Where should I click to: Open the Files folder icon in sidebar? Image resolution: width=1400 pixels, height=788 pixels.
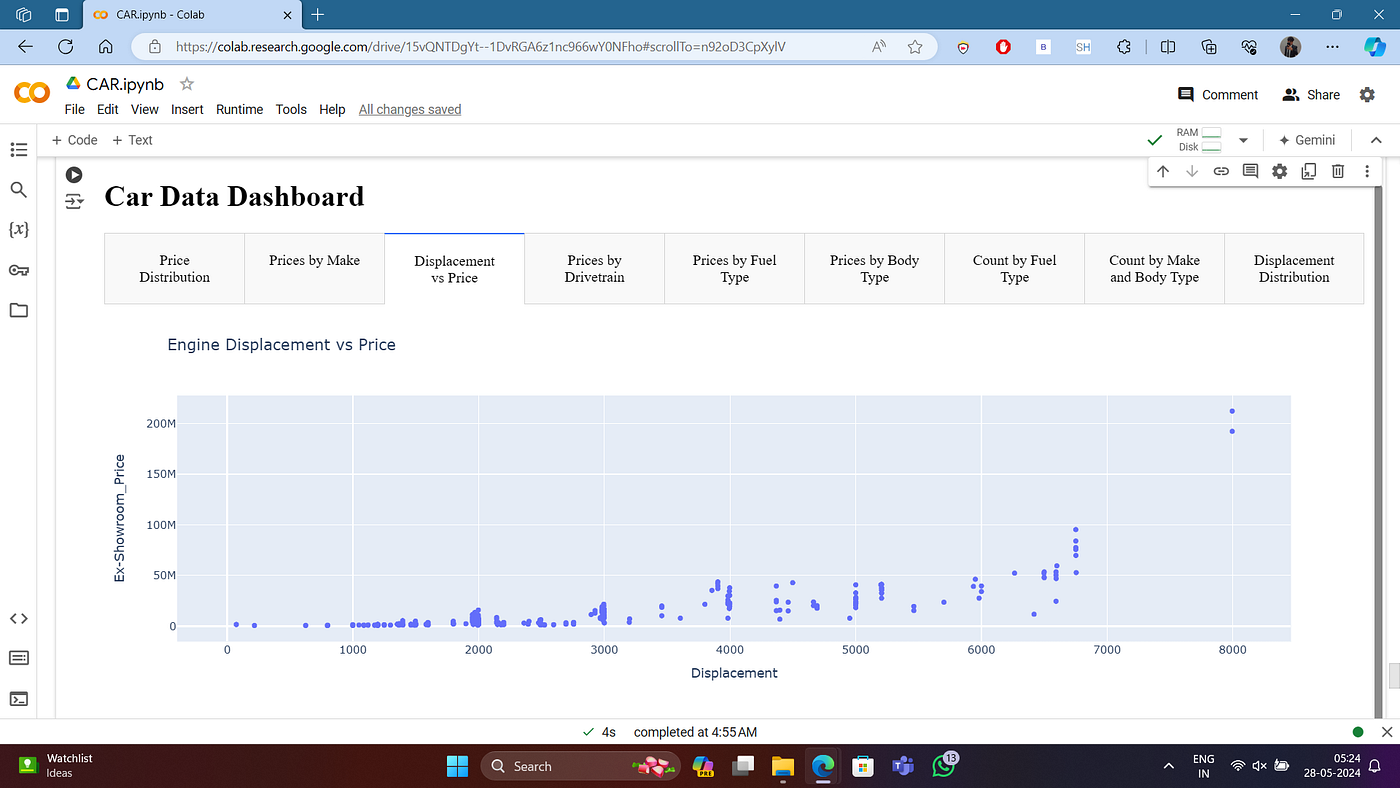18,310
